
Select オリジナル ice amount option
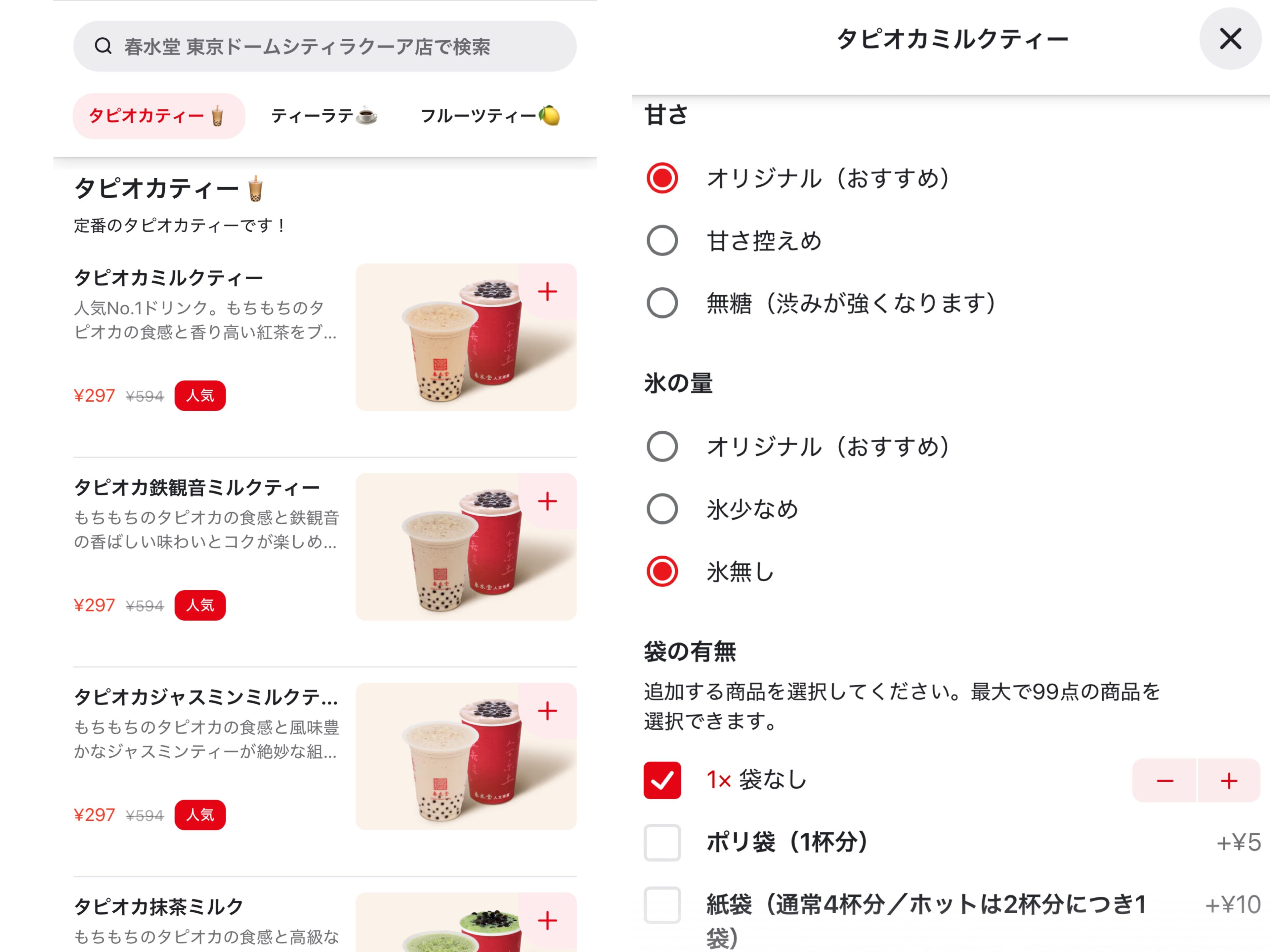click(662, 447)
